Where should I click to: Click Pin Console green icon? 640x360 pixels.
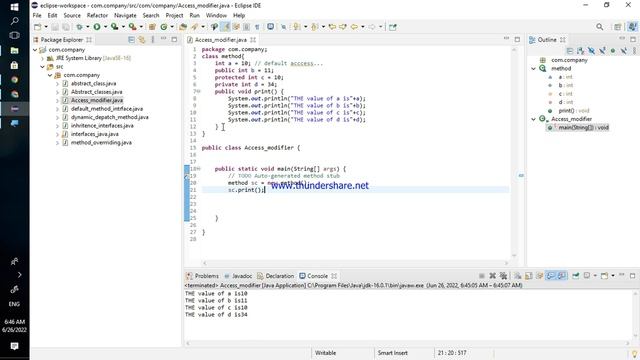coord(576,276)
